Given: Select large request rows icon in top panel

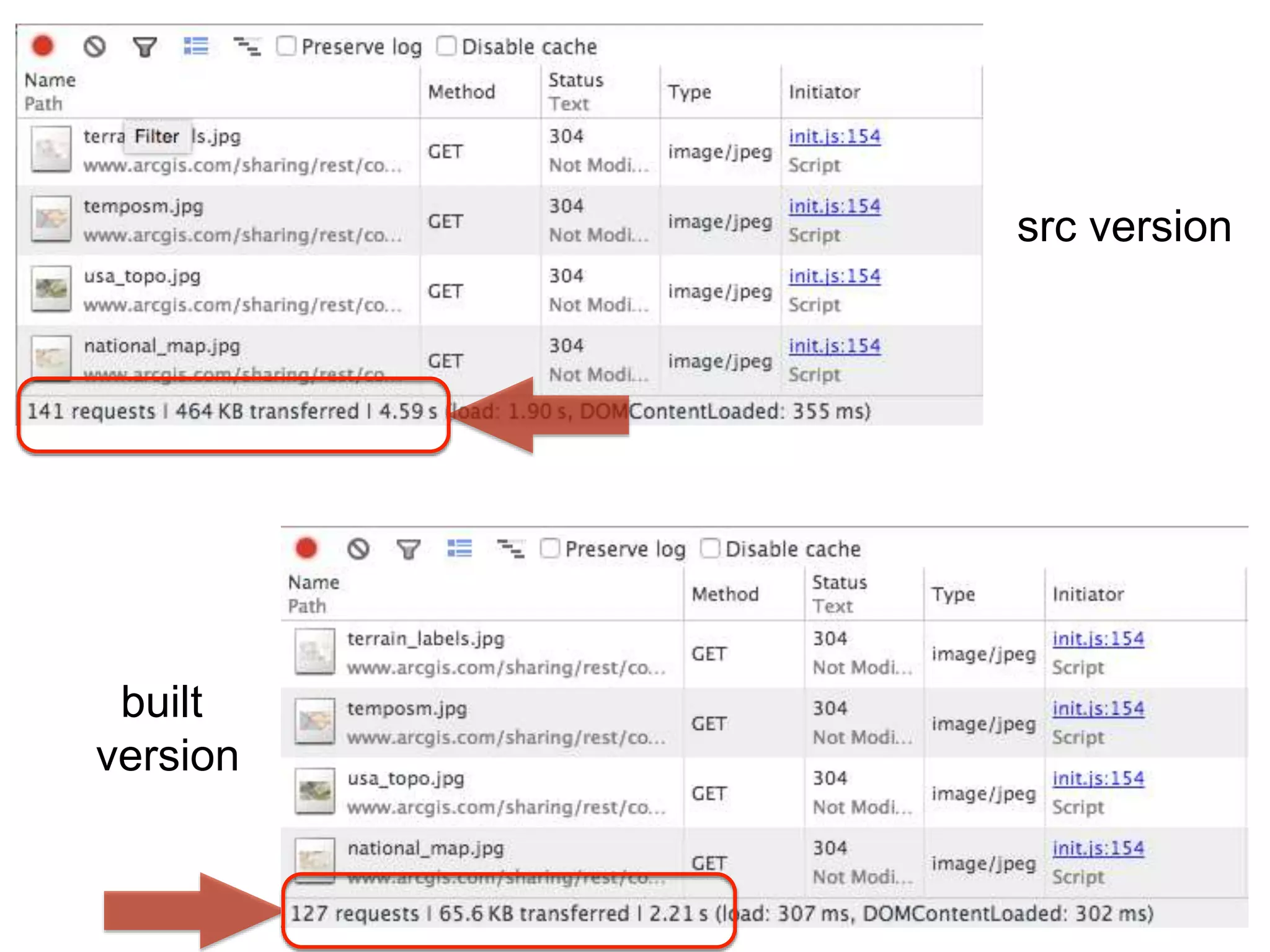Looking at the screenshot, I should [x=196, y=46].
